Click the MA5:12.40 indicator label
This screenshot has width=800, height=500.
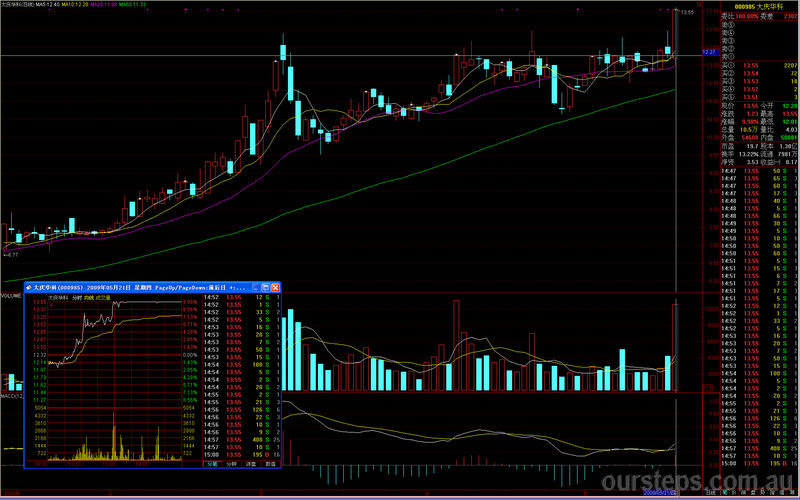tap(47, 4)
